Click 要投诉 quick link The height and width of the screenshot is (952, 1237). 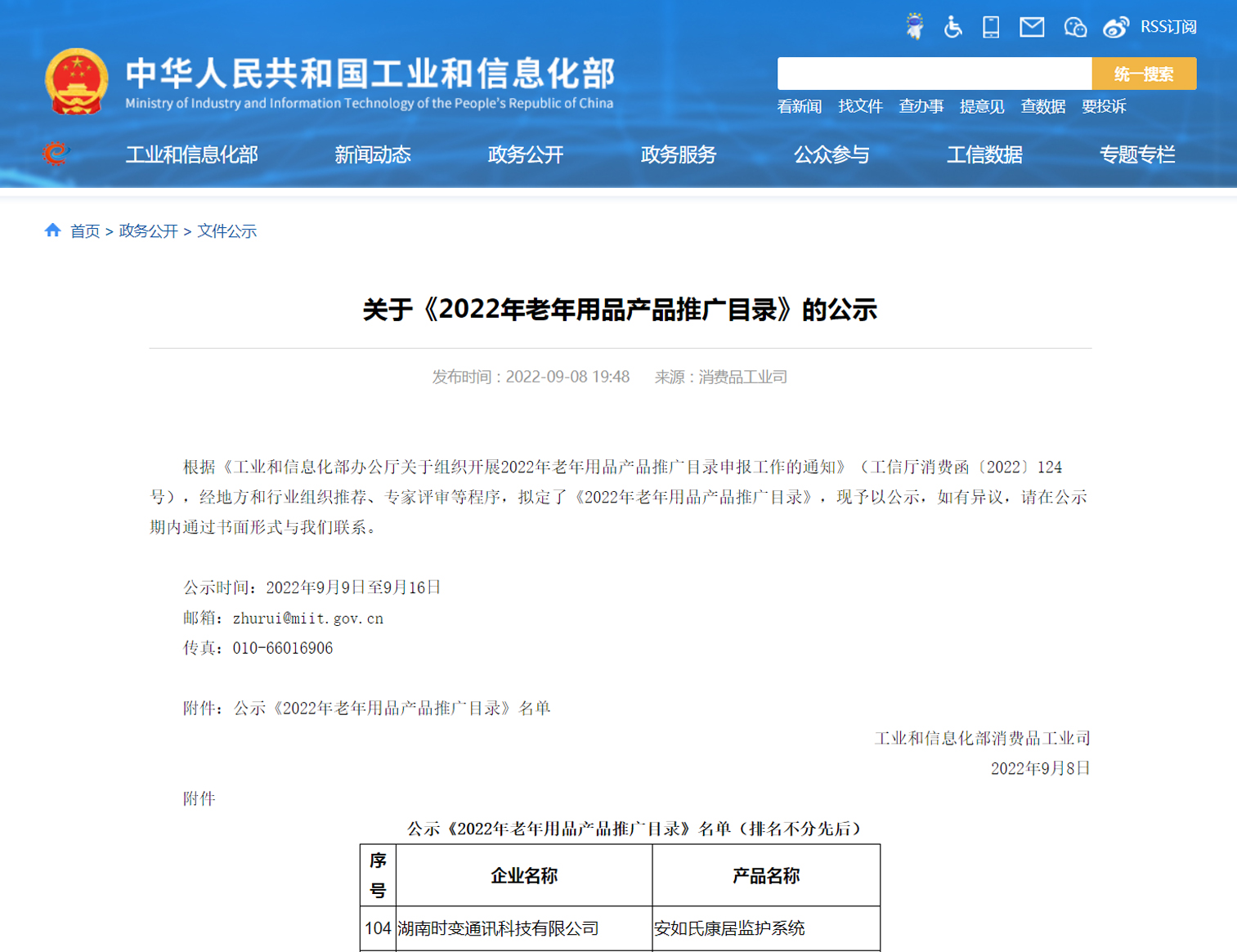[x=1104, y=106]
